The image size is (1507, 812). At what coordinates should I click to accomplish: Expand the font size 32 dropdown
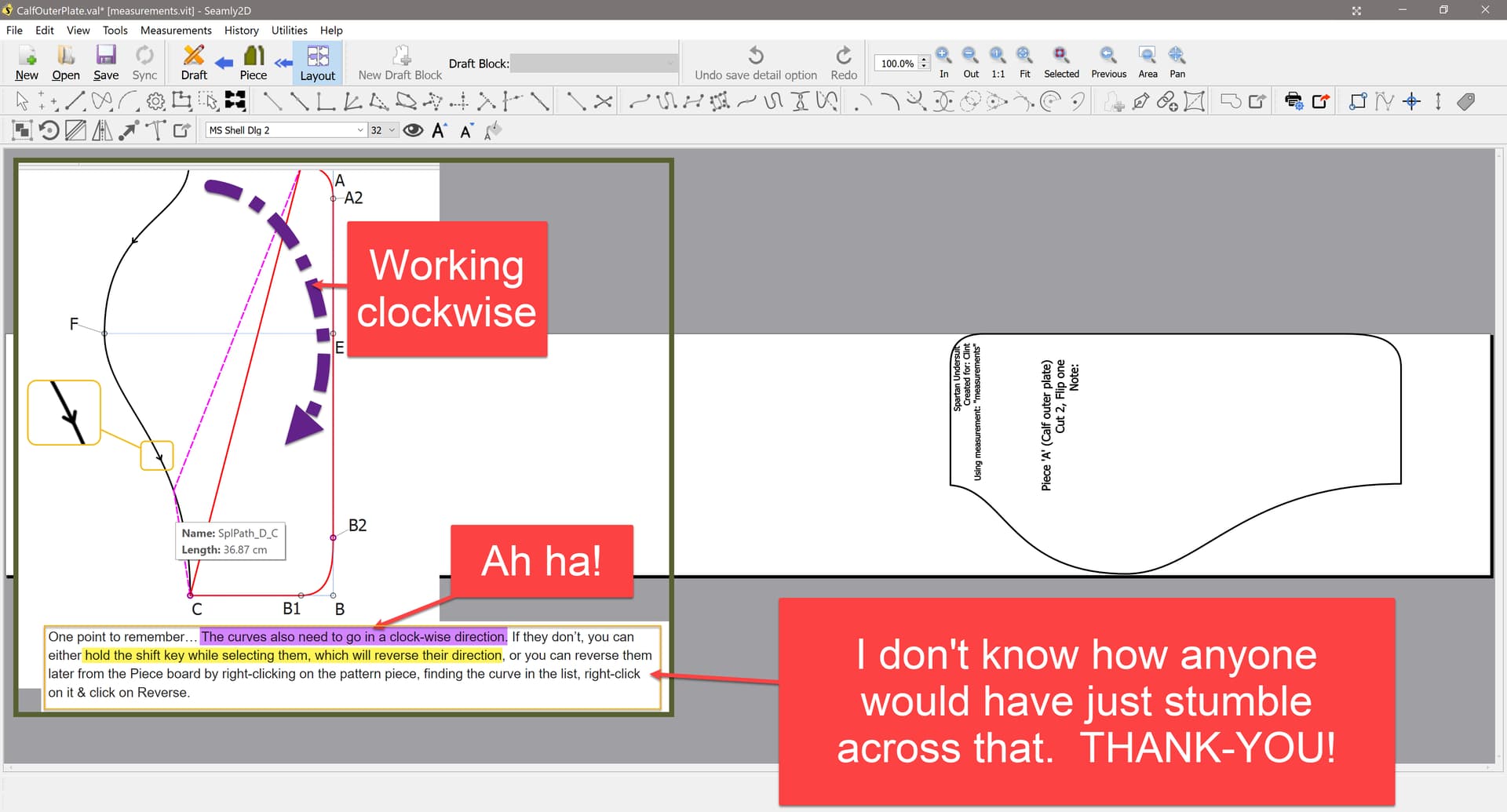[383, 130]
